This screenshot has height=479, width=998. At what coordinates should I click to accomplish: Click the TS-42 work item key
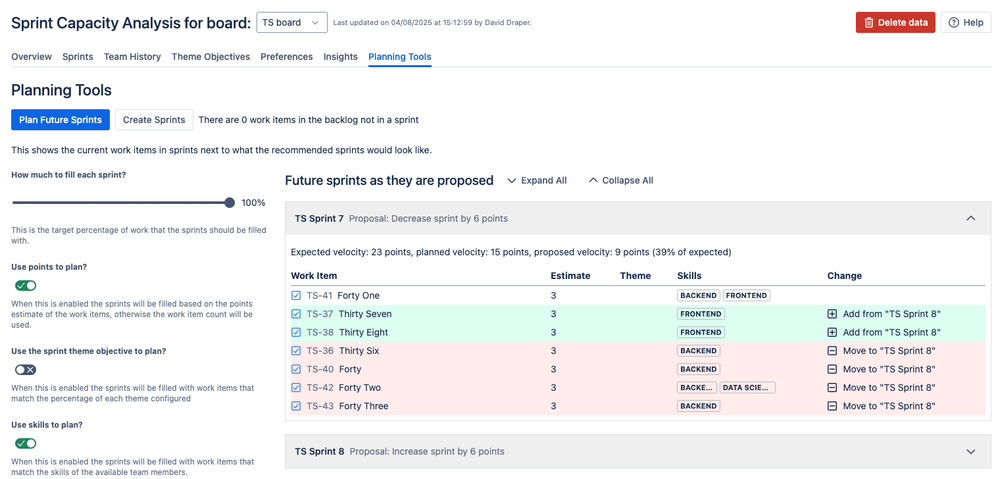320,388
